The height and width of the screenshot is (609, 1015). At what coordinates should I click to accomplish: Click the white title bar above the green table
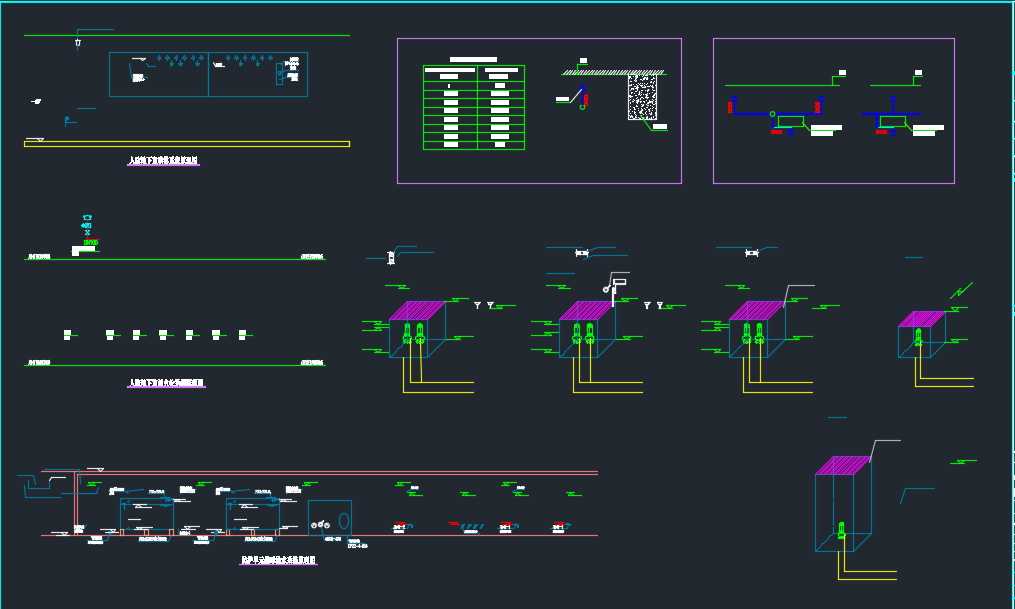click(x=473, y=60)
